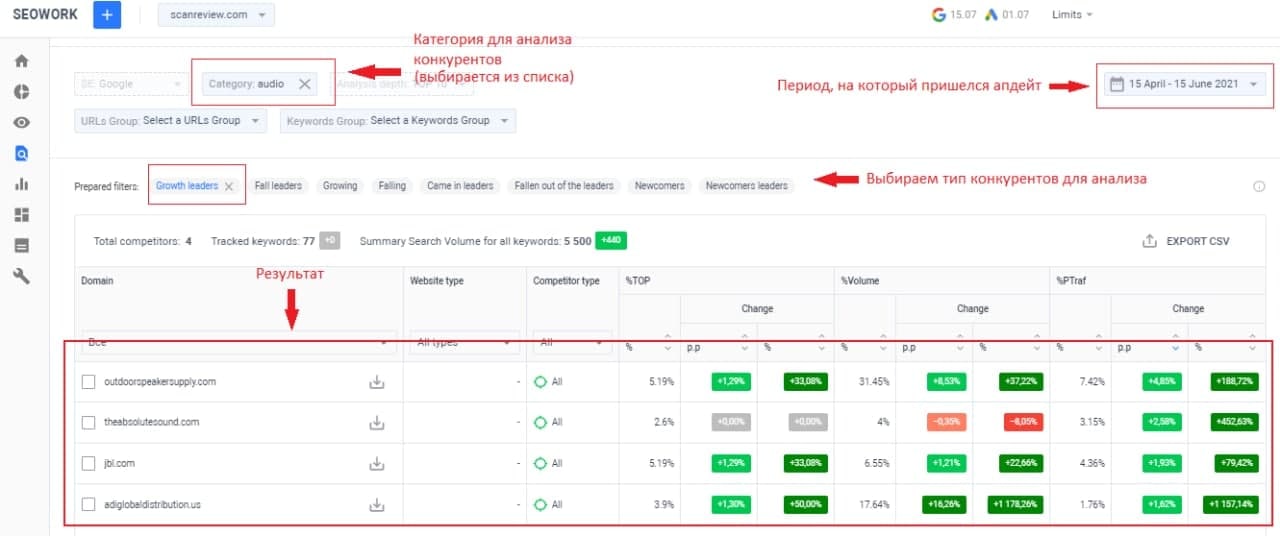Click the blue plus add button
This screenshot has width=1280, height=536.
107,15
